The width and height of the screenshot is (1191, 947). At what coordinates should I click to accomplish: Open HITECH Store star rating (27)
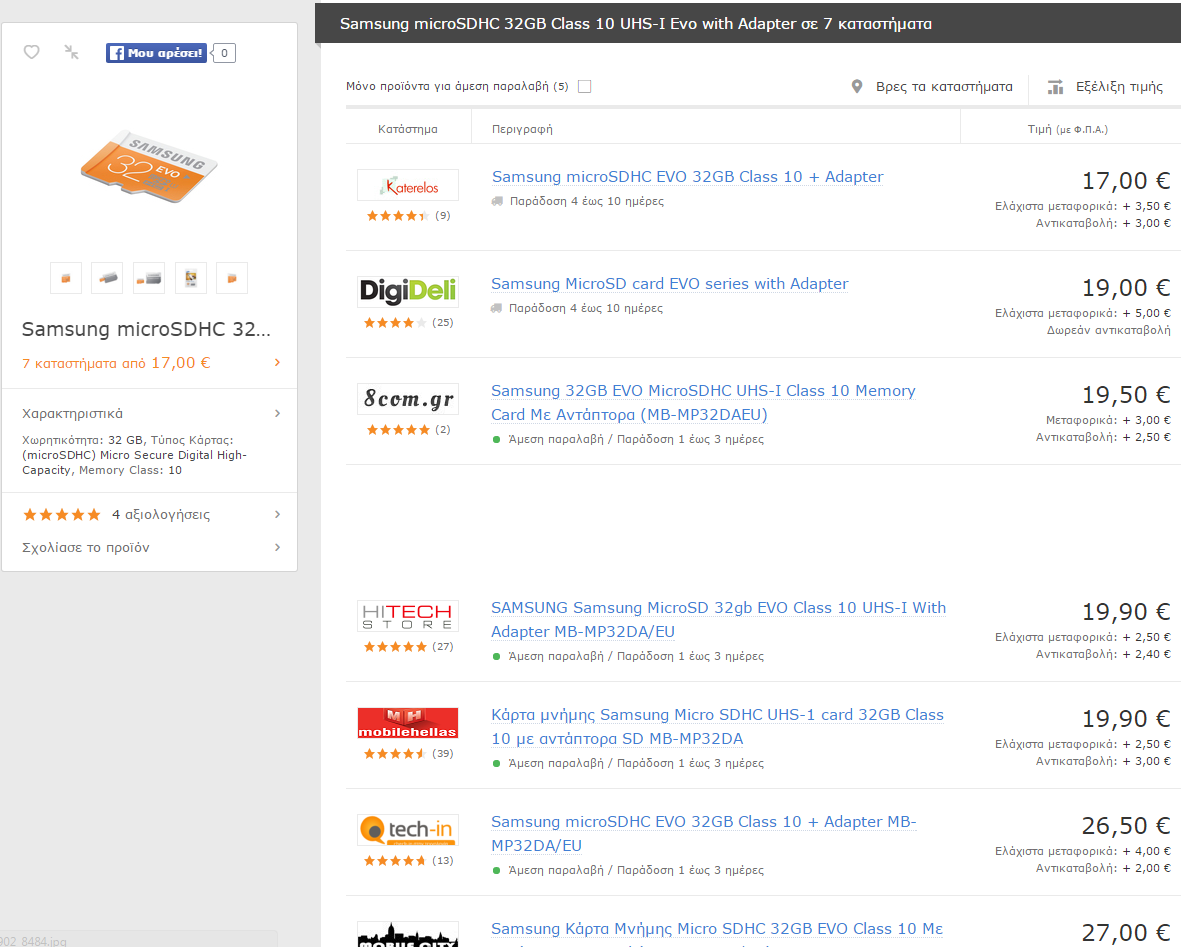click(408, 647)
